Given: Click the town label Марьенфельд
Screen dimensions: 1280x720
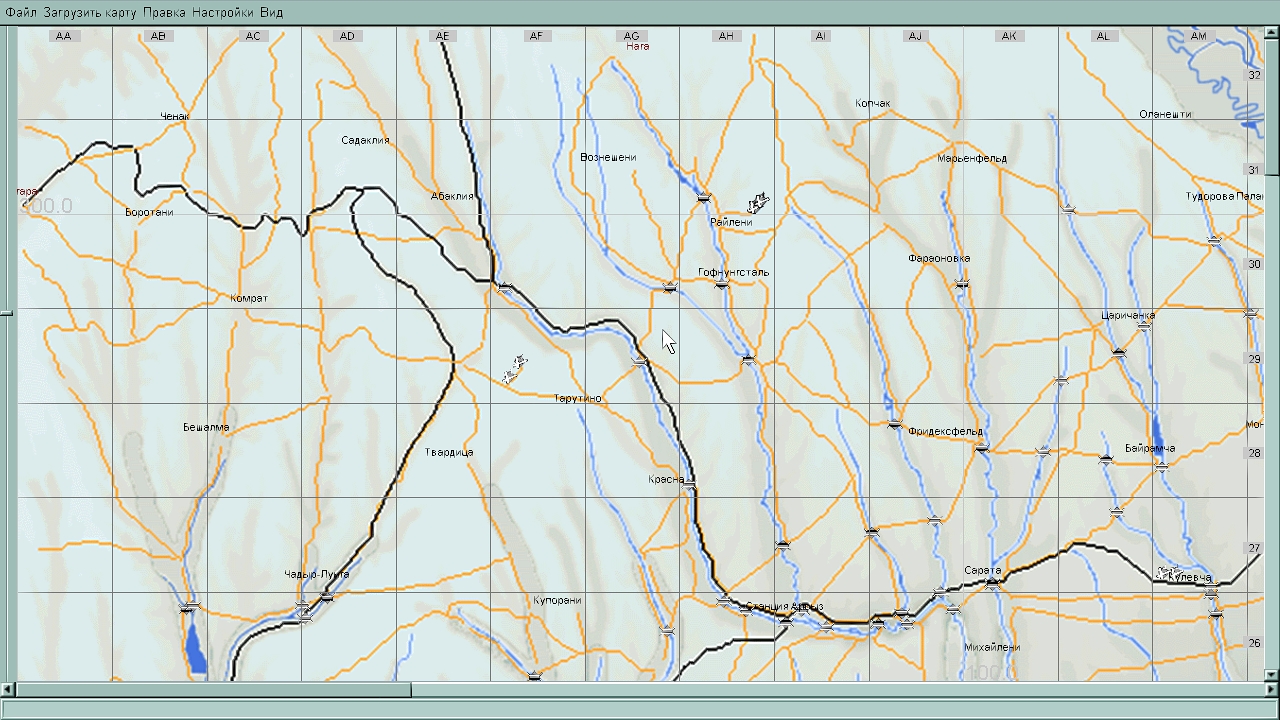Looking at the screenshot, I should click(x=972, y=158).
